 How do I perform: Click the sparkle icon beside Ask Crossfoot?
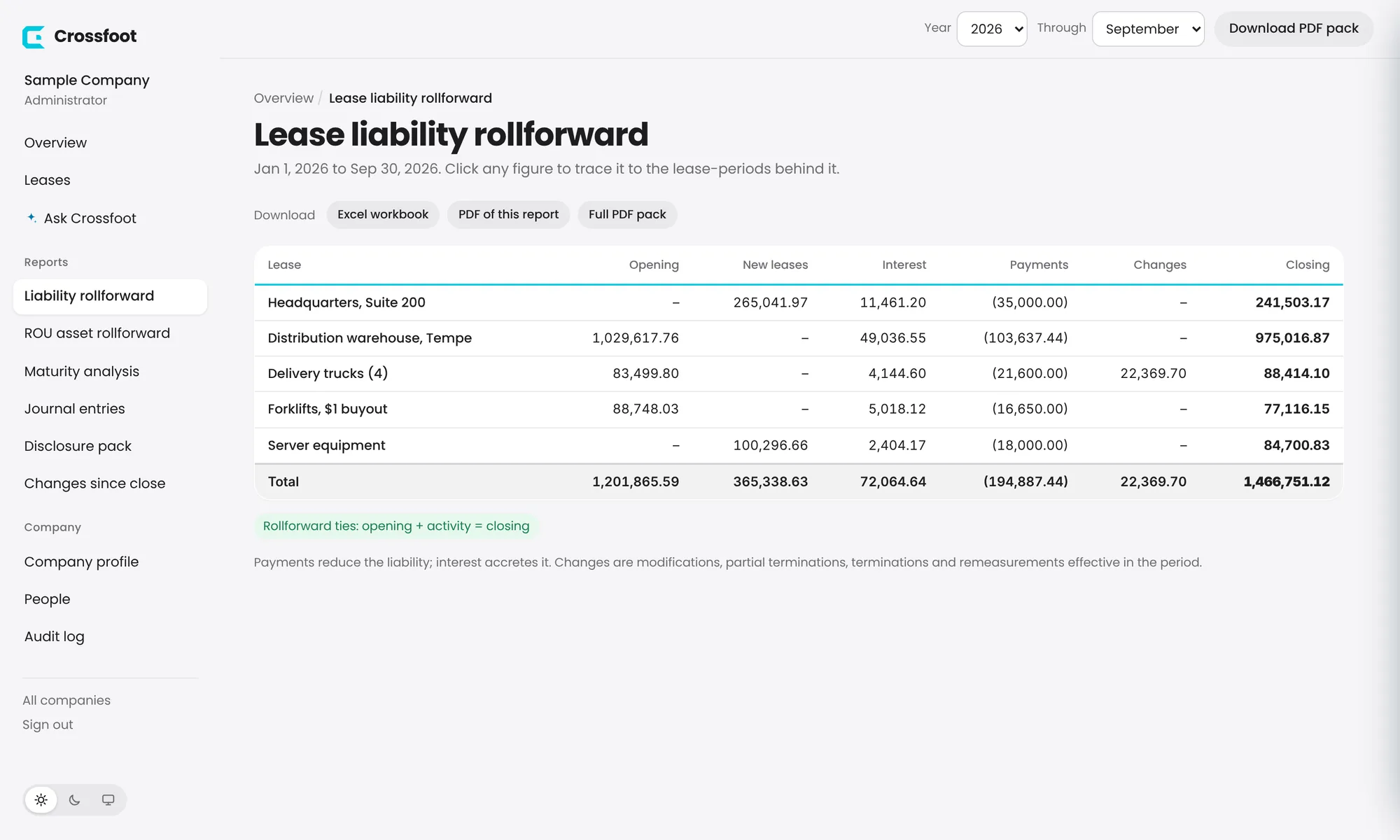pyautogui.click(x=31, y=218)
